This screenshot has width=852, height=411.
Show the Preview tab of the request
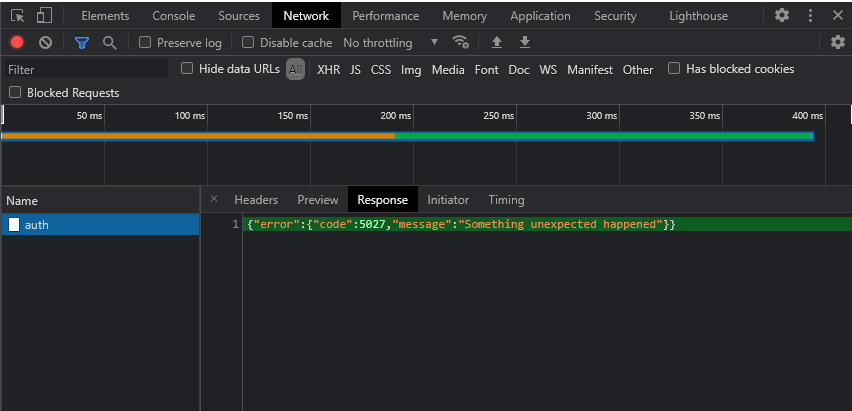pyautogui.click(x=318, y=200)
